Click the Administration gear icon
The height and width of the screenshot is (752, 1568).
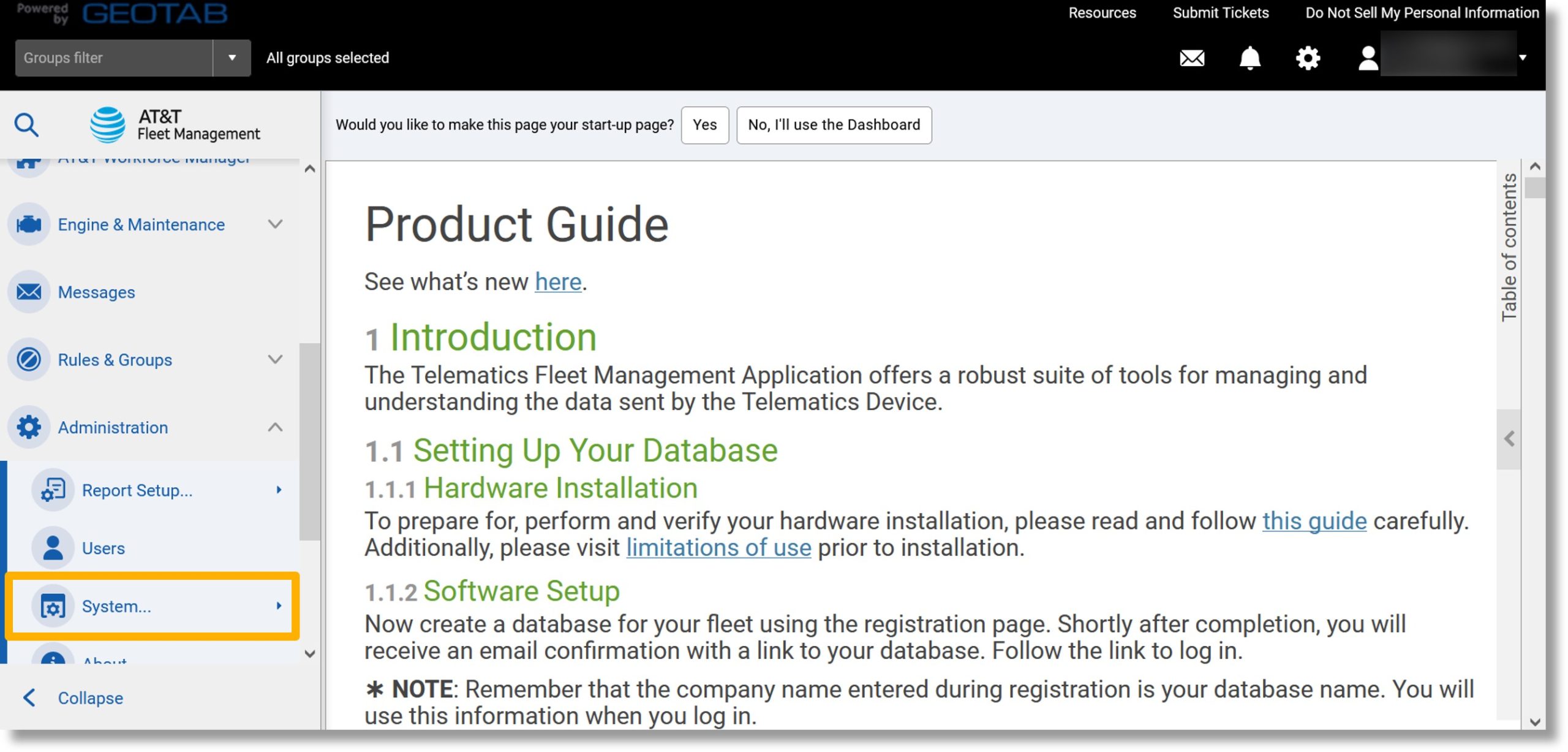pos(29,427)
